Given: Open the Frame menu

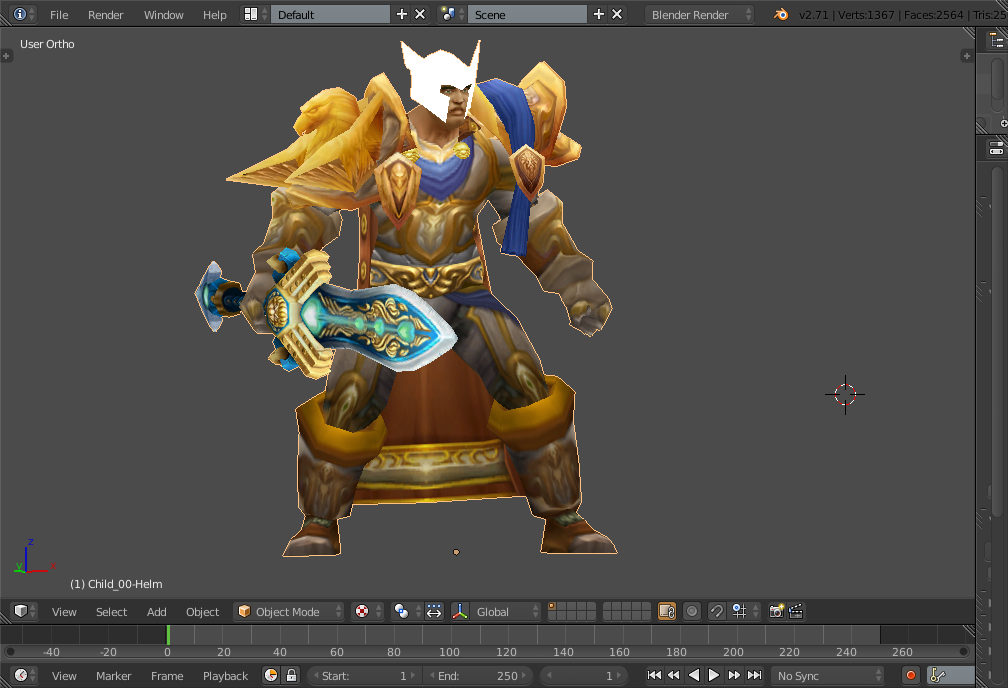Looking at the screenshot, I should pyautogui.click(x=167, y=676).
